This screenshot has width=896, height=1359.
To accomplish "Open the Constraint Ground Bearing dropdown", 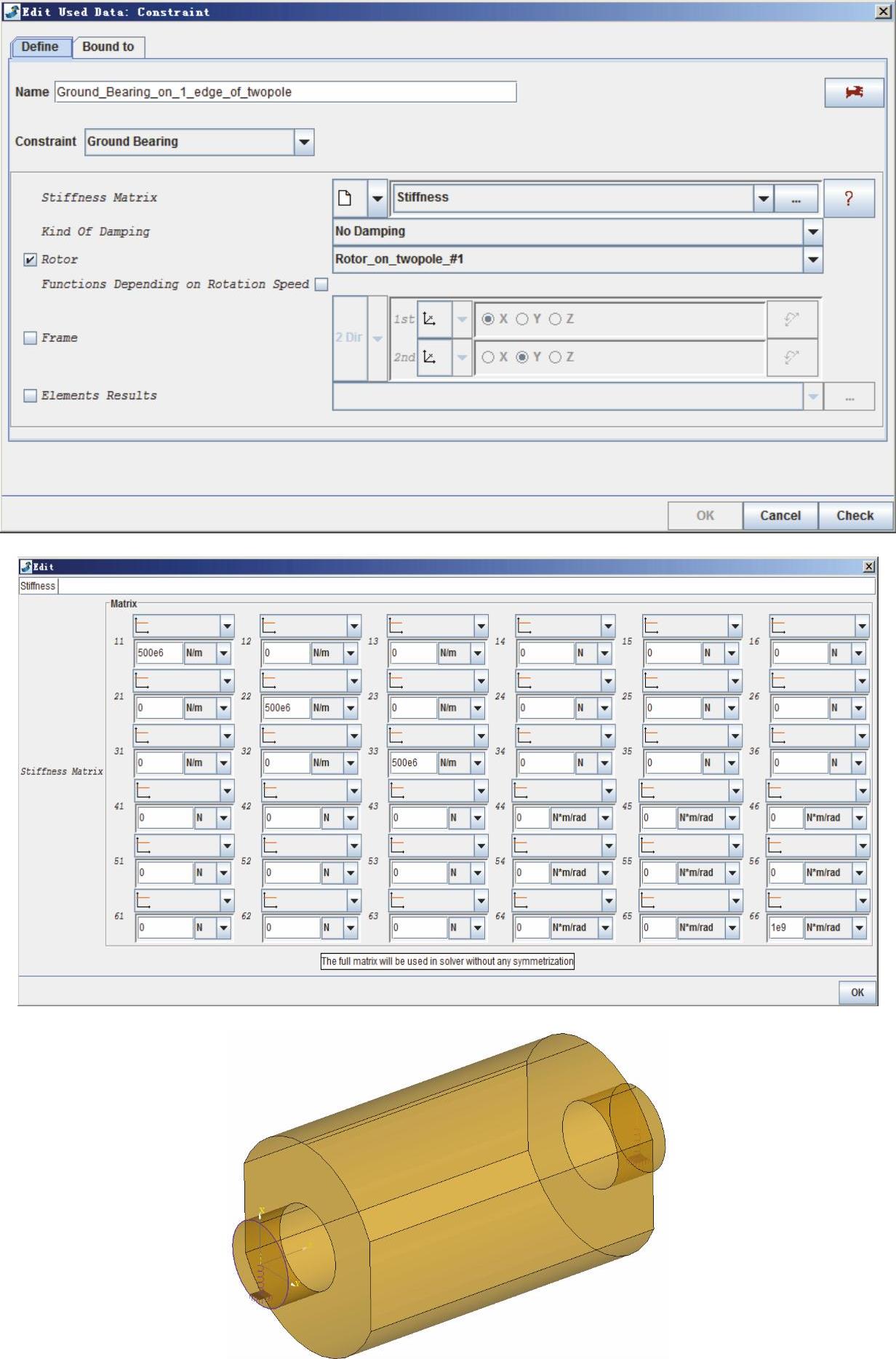I will pyautogui.click(x=304, y=142).
